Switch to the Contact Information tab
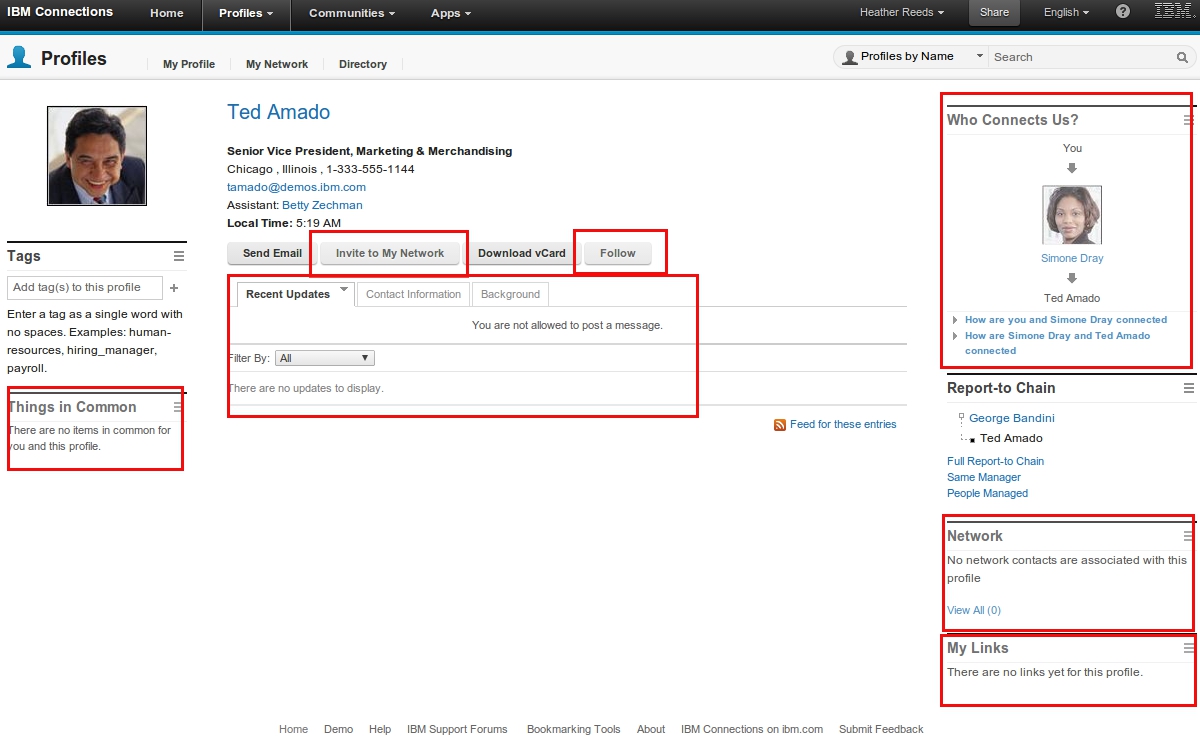 (413, 294)
